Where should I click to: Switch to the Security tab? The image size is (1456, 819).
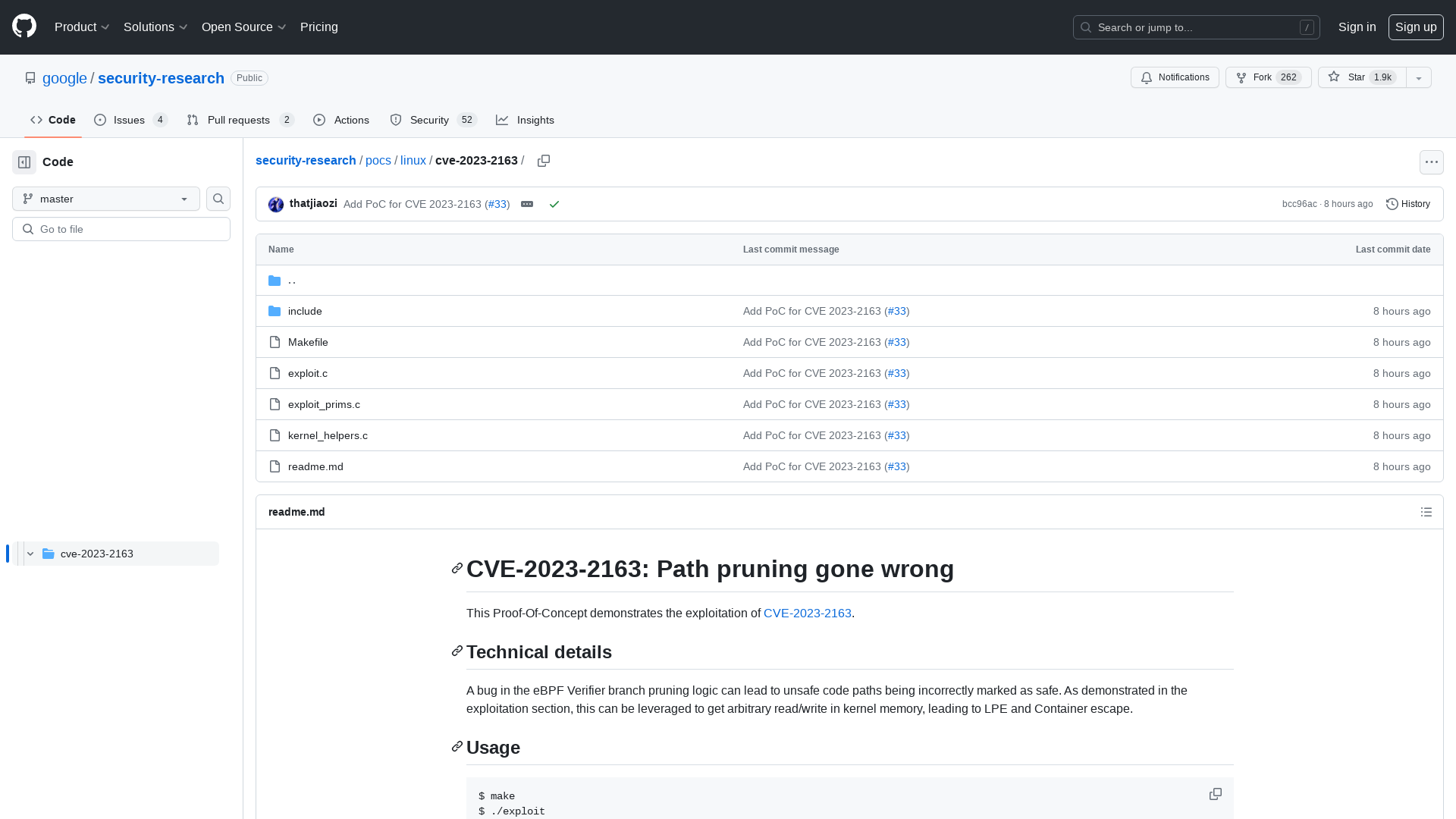click(433, 120)
